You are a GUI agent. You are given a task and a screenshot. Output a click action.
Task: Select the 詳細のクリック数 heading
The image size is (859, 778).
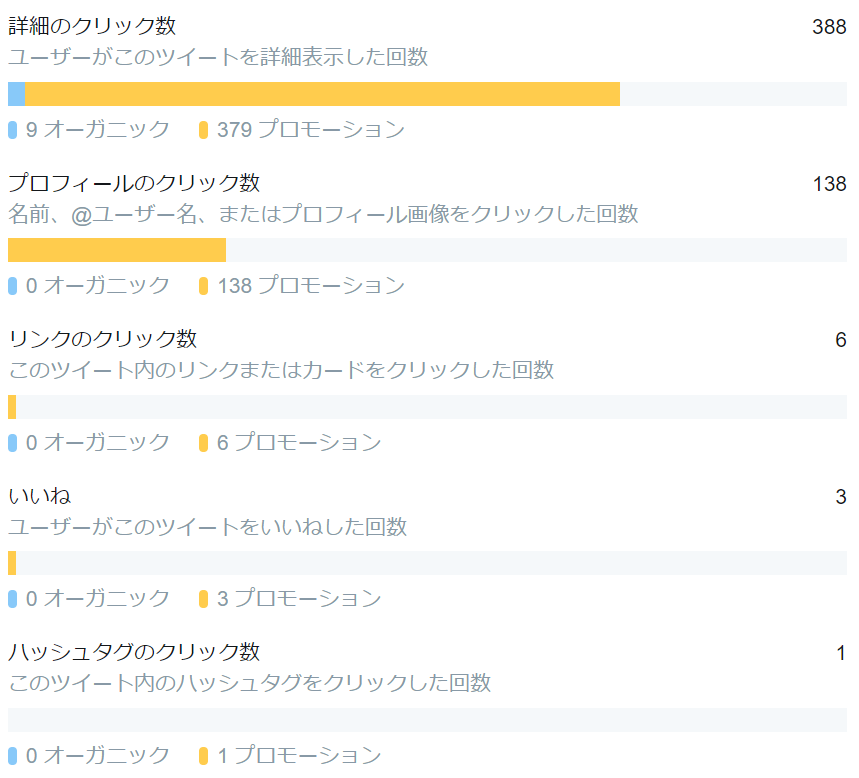point(92,26)
